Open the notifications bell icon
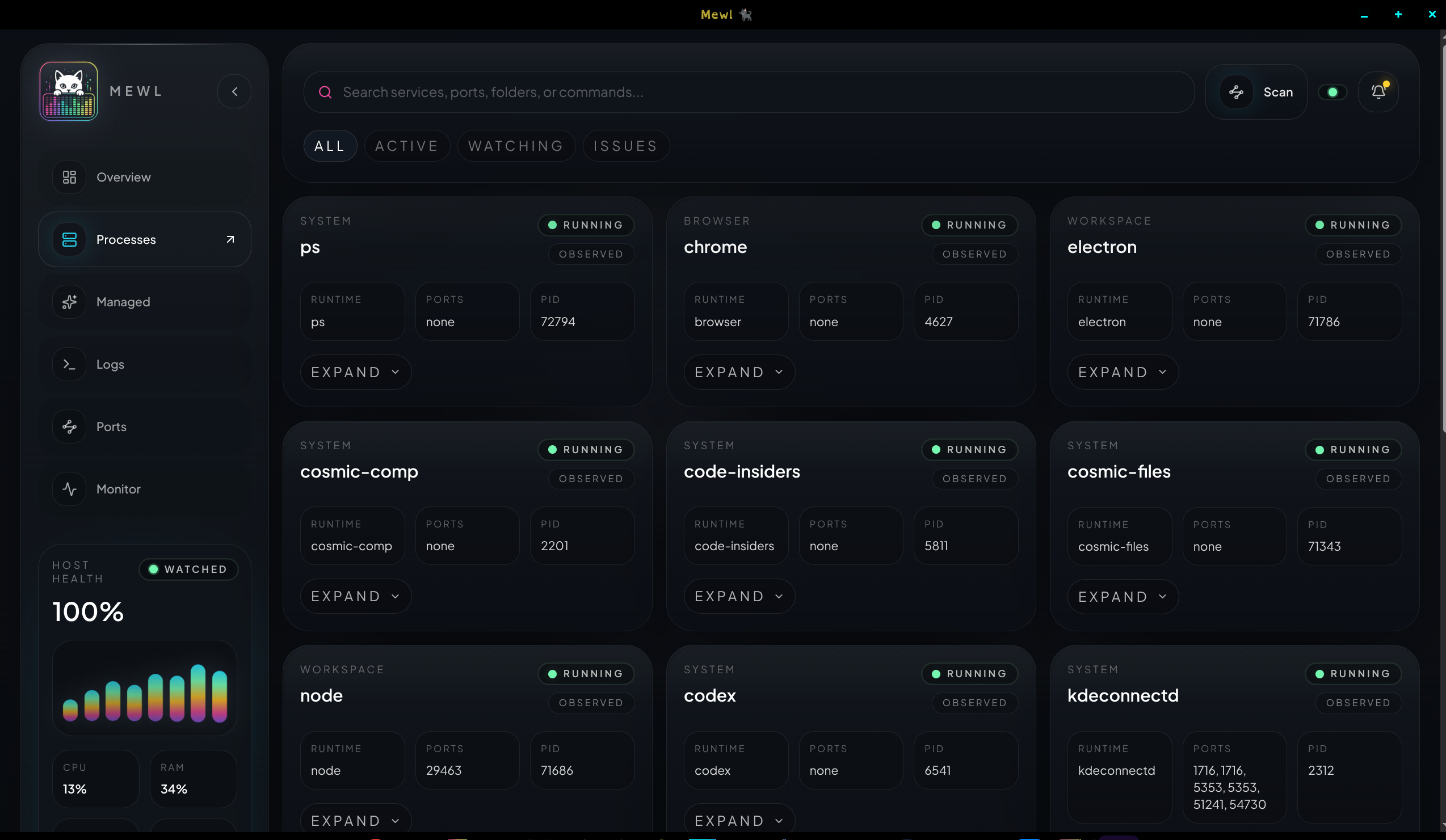 1378,92
